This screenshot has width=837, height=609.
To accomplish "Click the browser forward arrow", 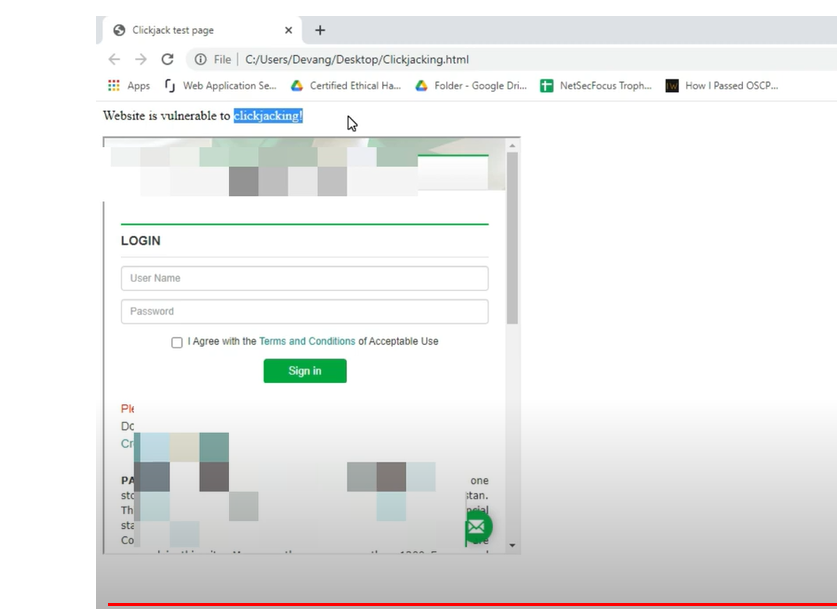I will (141, 59).
